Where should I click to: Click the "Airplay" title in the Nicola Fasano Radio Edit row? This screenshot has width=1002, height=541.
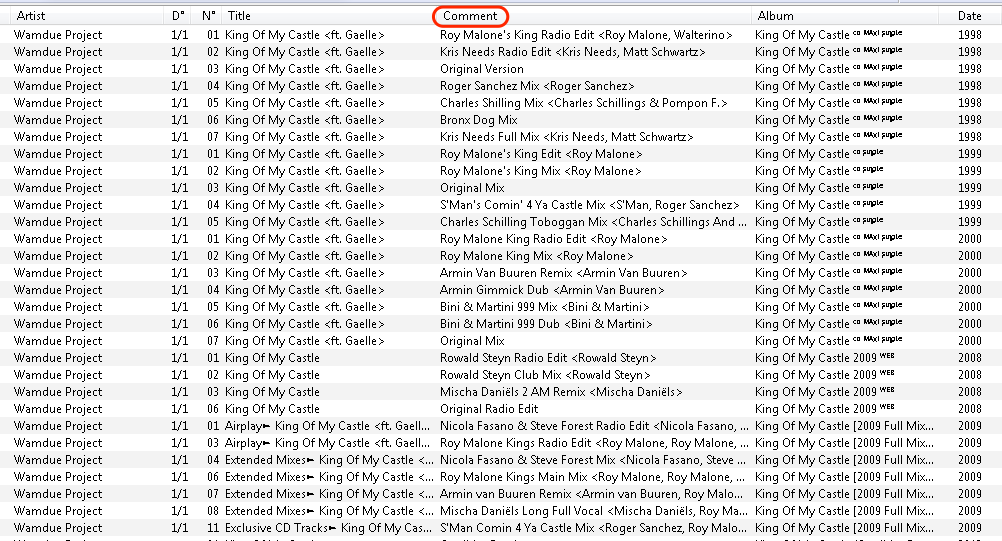point(327,426)
